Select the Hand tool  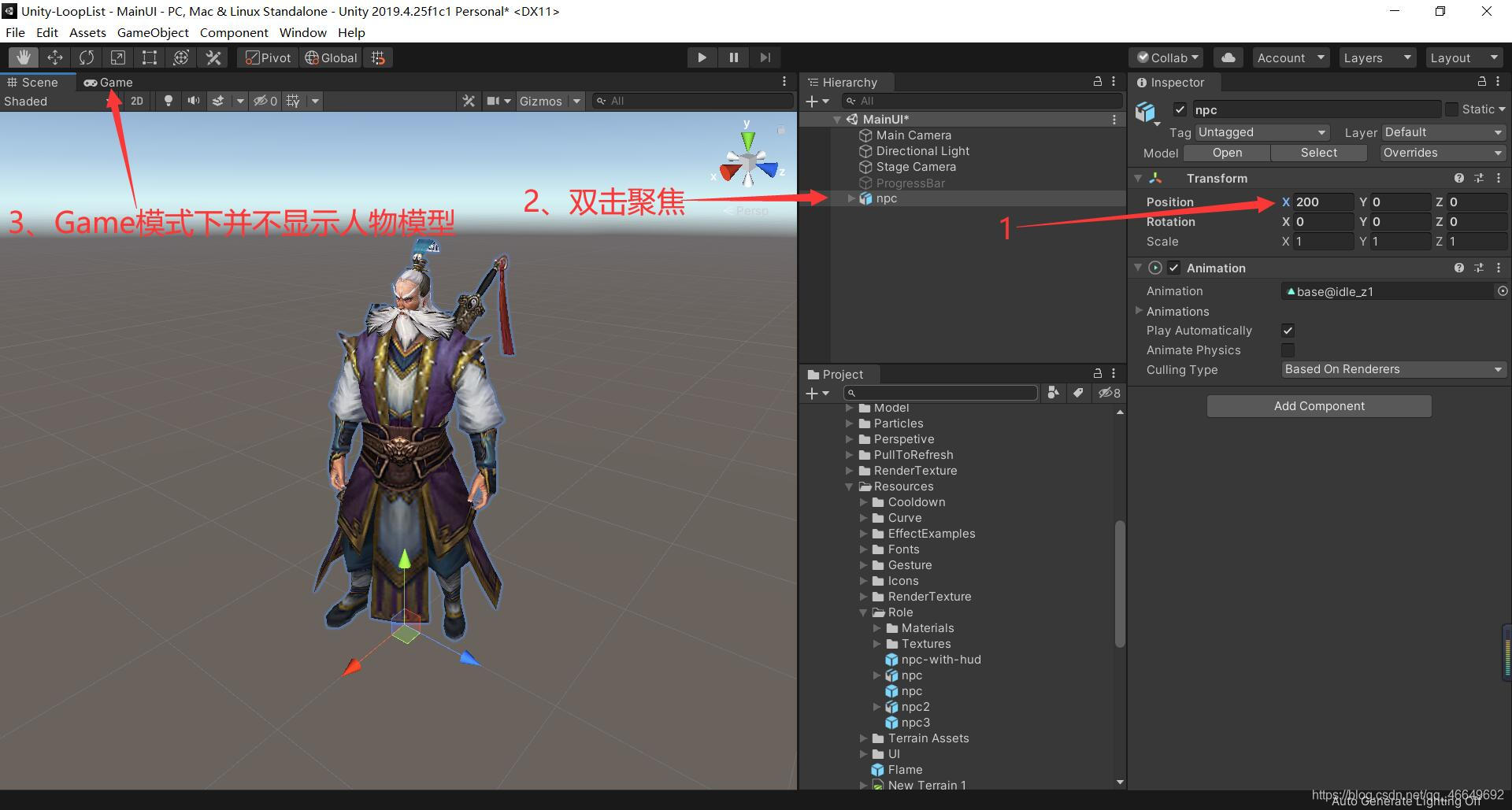24,57
